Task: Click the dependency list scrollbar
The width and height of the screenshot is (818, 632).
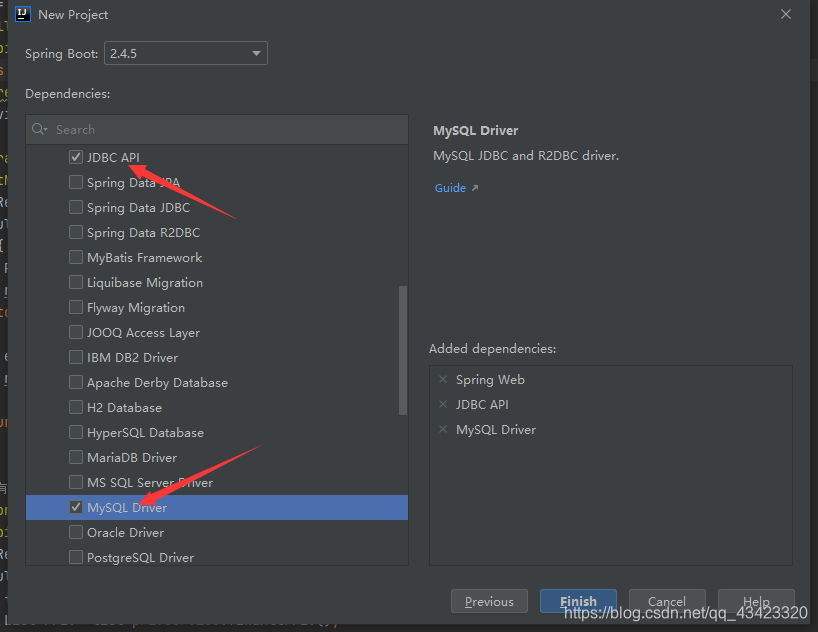Action: [403, 350]
